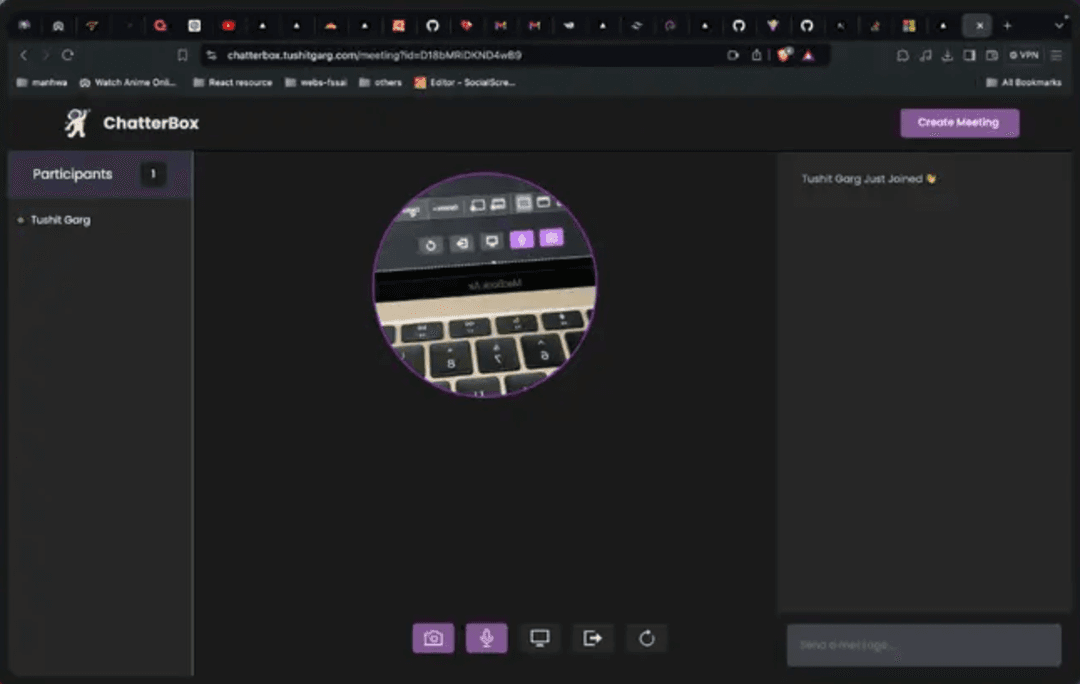Toggle the camera on/off button
The width and height of the screenshot is (1080, 684).
(433, 638)
